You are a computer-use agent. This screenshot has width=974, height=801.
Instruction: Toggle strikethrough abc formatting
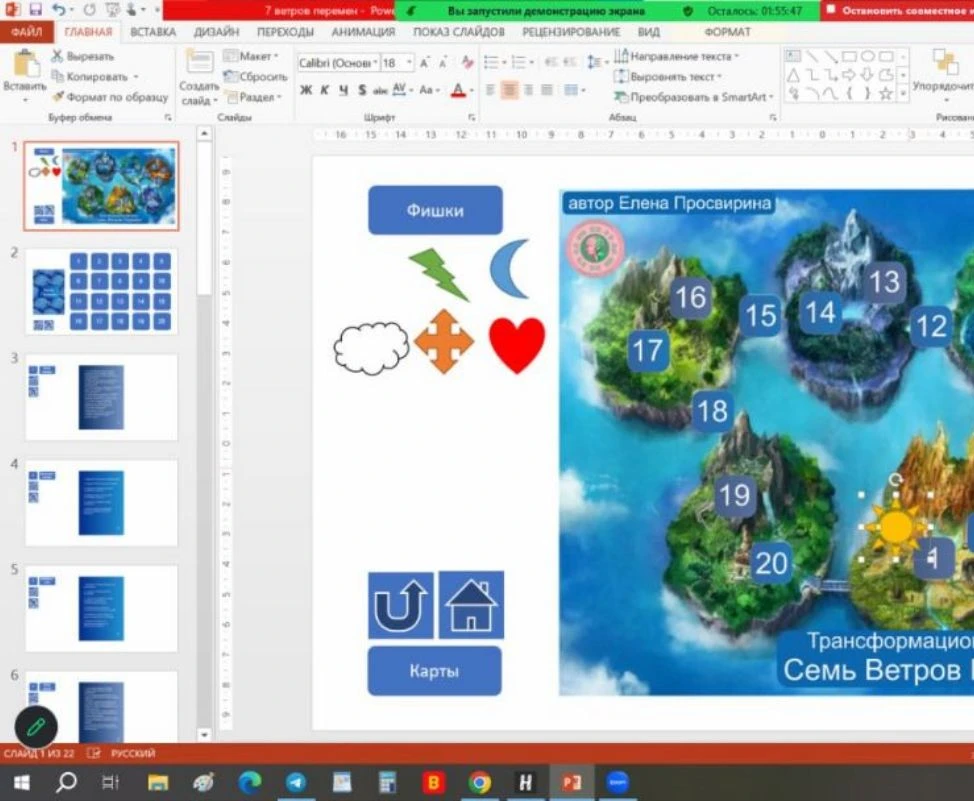click(x=380, y=91)
